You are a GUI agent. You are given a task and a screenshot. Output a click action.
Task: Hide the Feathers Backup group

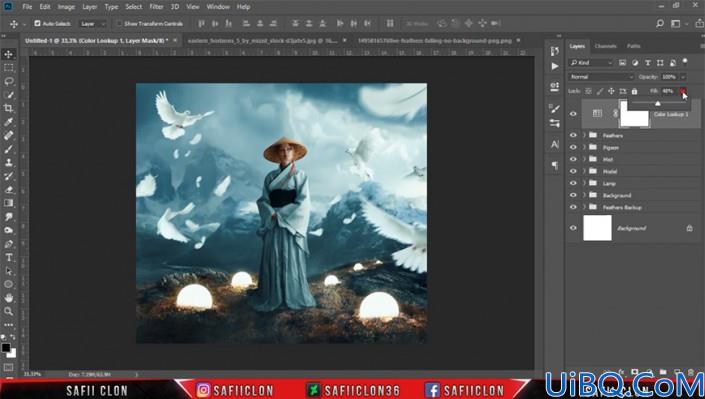pyautogui.click(x=573, y=207)
